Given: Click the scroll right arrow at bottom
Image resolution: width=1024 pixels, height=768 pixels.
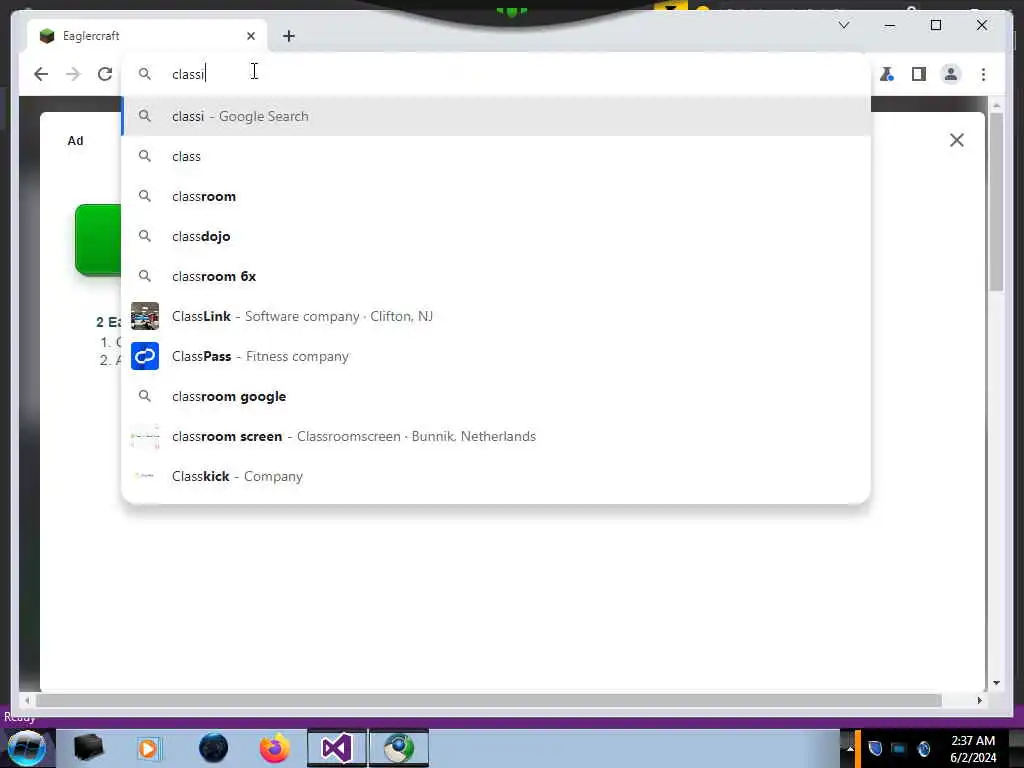Looking at the screenshot, I should [x=979, y=700].
